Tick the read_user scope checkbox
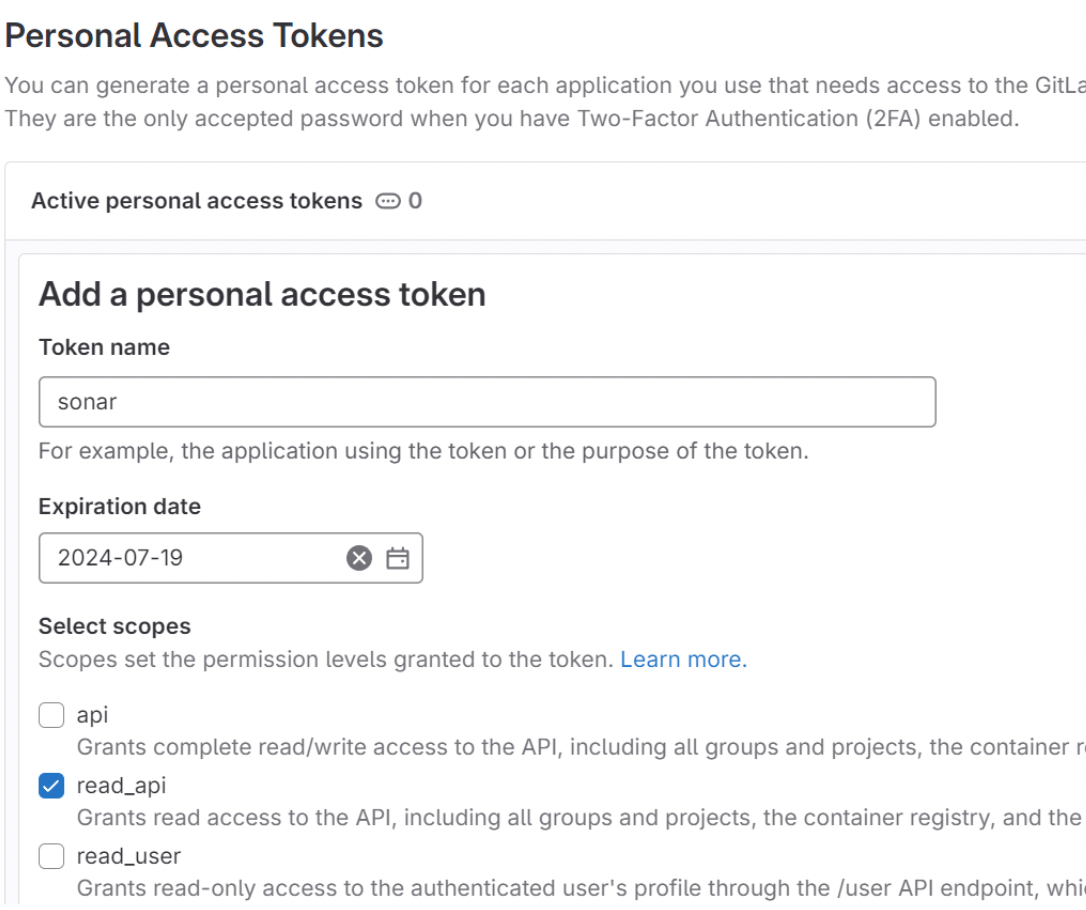Screen dimensions: 1086x910 [x=51, y=856]
